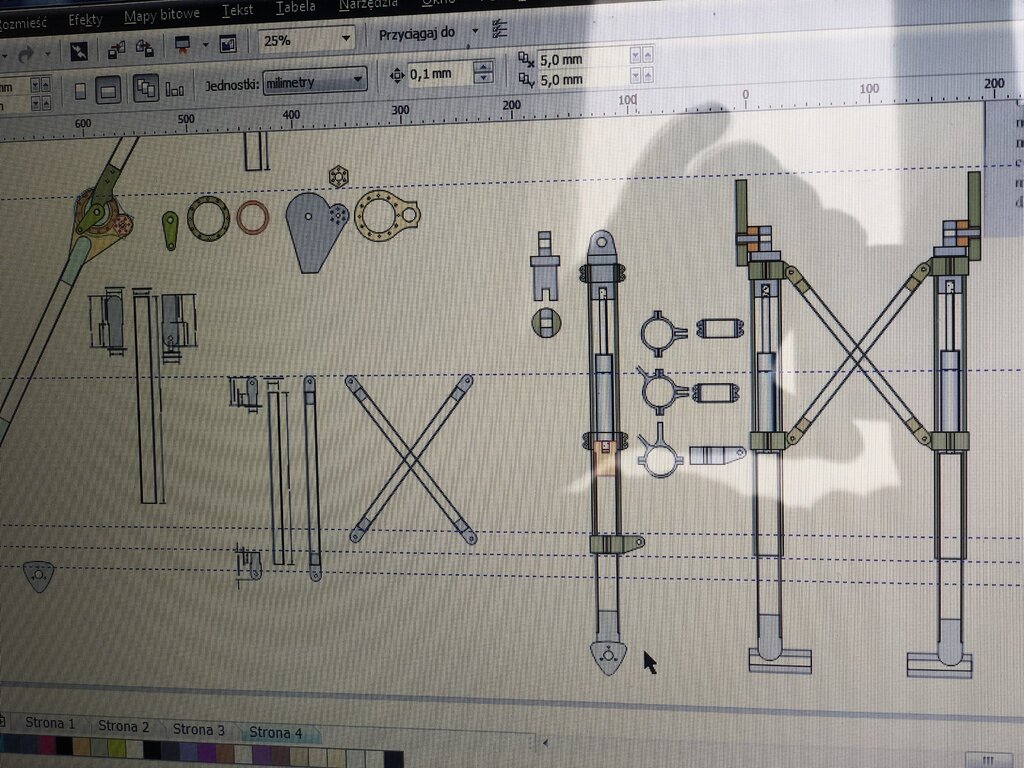The image size is (1024, 768).
Task: Go to the Strona 4 page tab
Action: [275, 733]
